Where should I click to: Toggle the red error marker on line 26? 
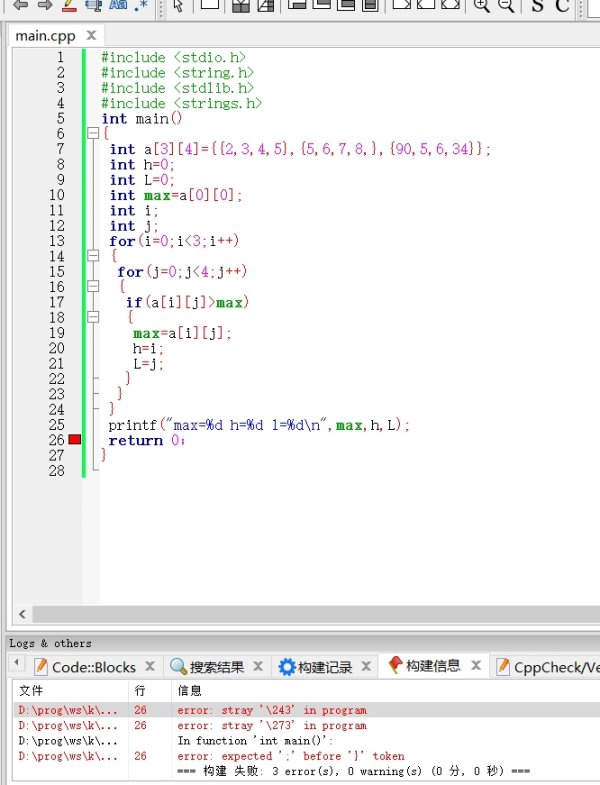click(75, 440)
